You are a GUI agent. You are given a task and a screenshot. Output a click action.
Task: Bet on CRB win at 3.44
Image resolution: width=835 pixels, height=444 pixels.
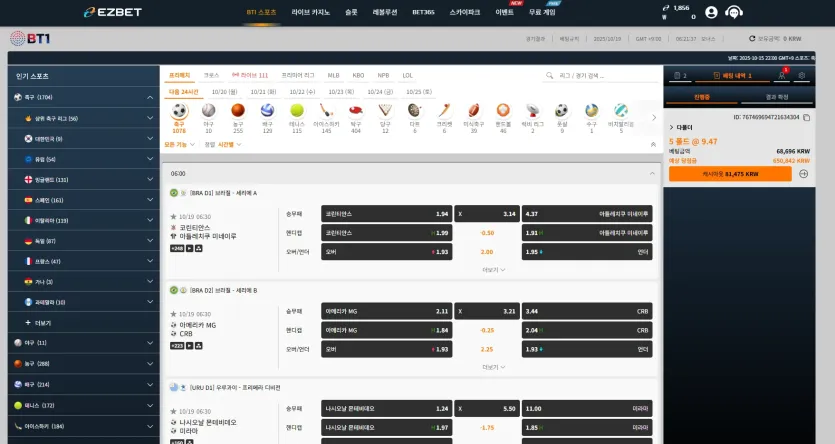(587, 311)
